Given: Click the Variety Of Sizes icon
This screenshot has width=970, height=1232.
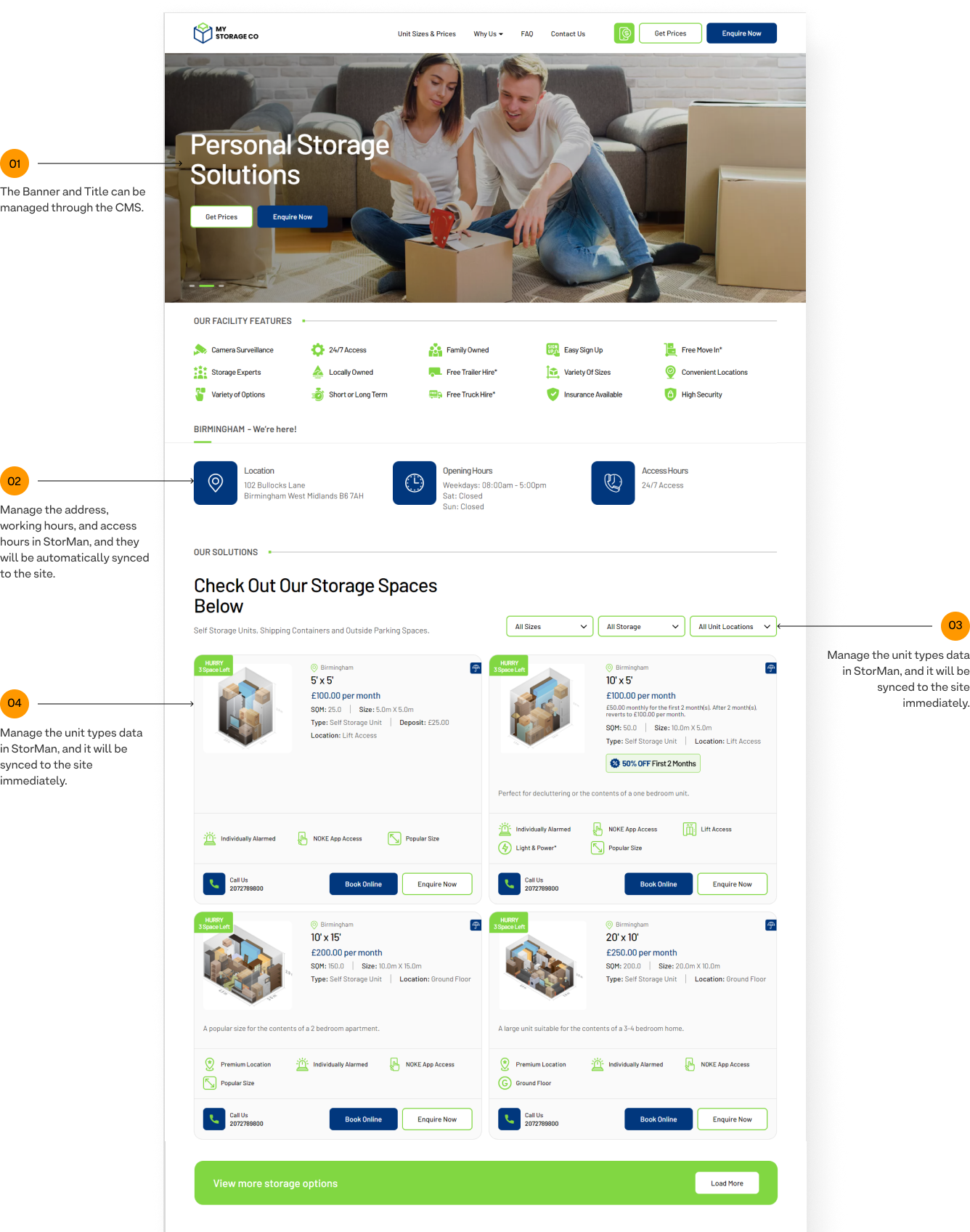Looking at the screenshot, I should coord(553,372).
